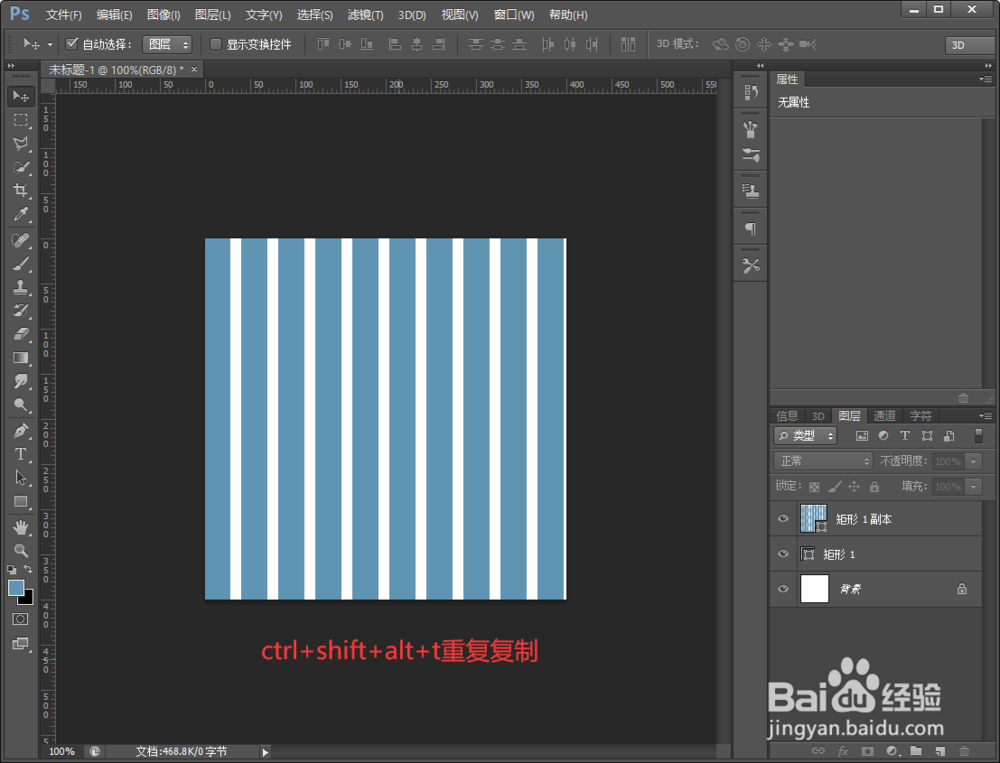Delete layer with trash icon
1000x763 pixels.
tap(964, 751)
